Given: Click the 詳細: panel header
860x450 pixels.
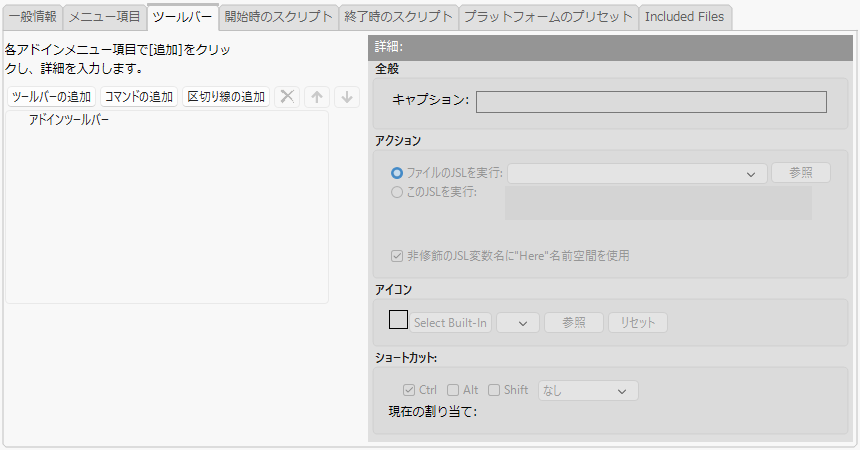Looking at the screenshot, I should coord(611,47).
